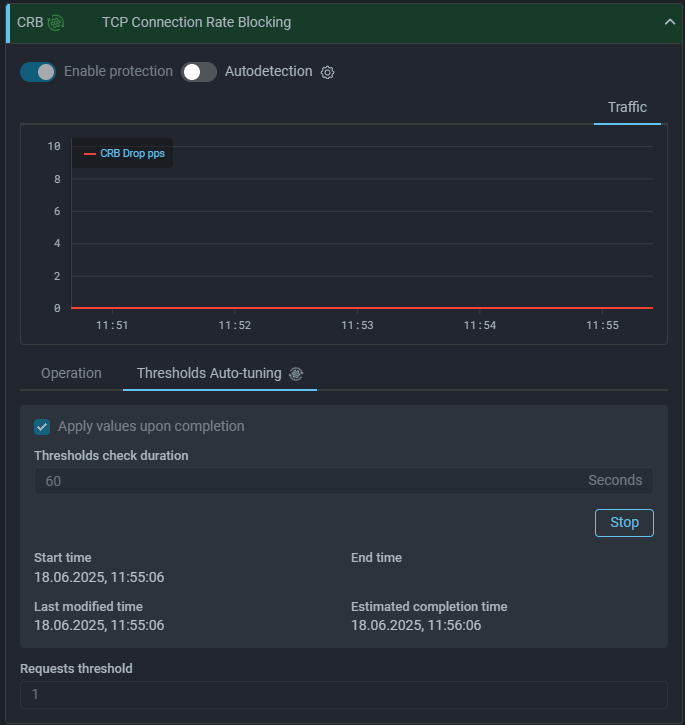This screenshot has width=685, height=725.
Task: Collapse the TCP Connection Rate Blocking panel
Action: click(670, 22)
